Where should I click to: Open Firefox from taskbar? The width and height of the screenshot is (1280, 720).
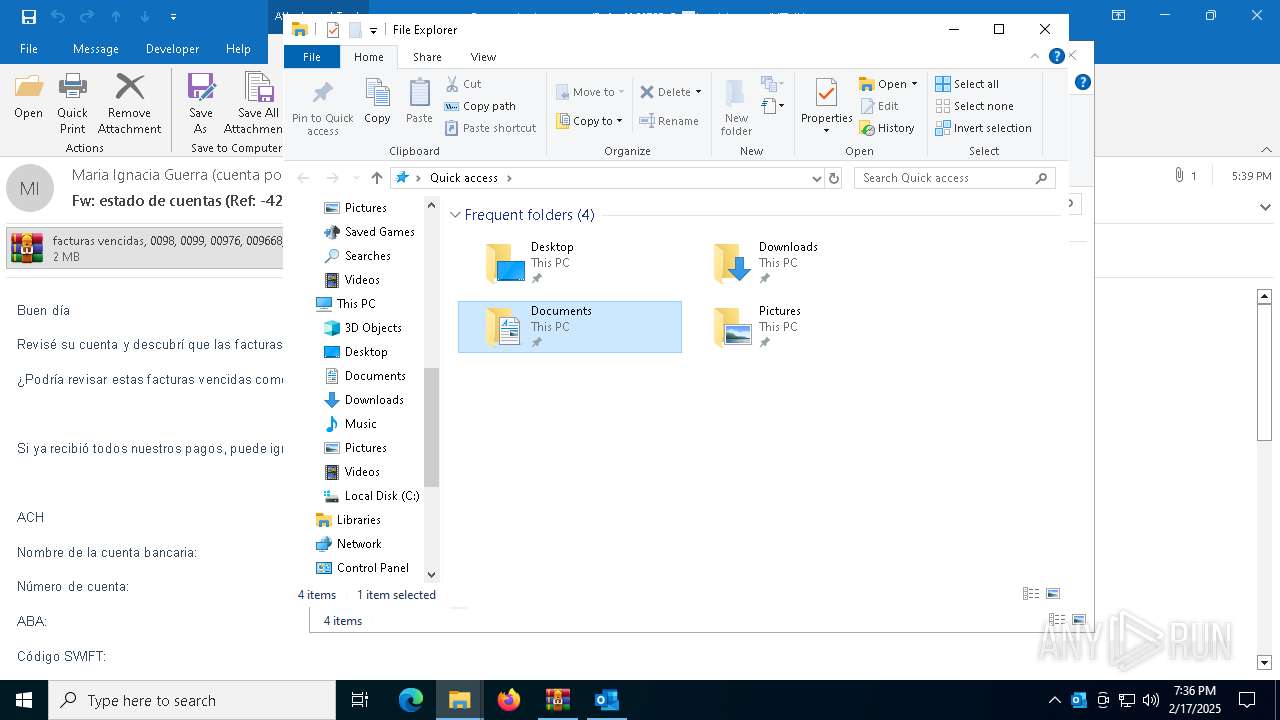[509, 700]
